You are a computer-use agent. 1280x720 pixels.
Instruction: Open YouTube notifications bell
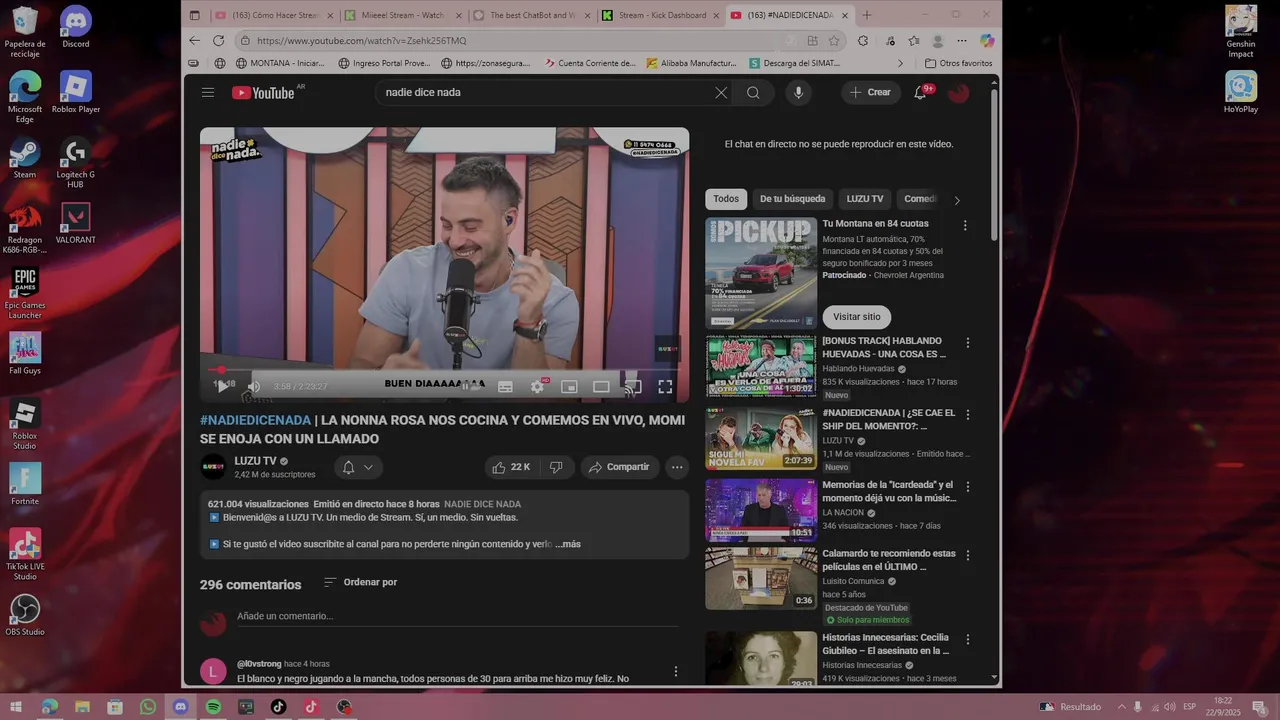click(x=920, y=92)
